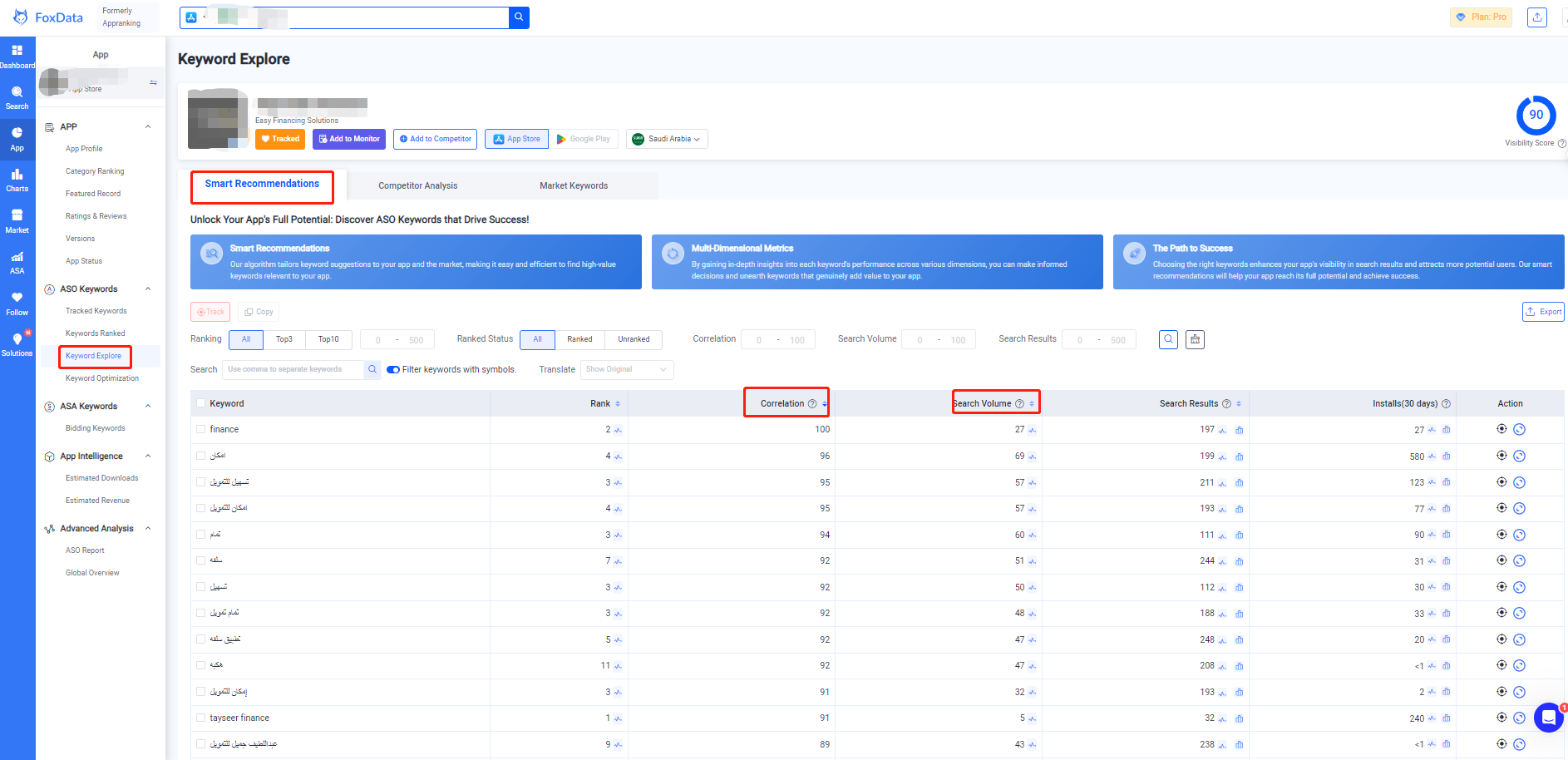Click the Copy button
This screenshot has width=1568, height=760.
259,312
